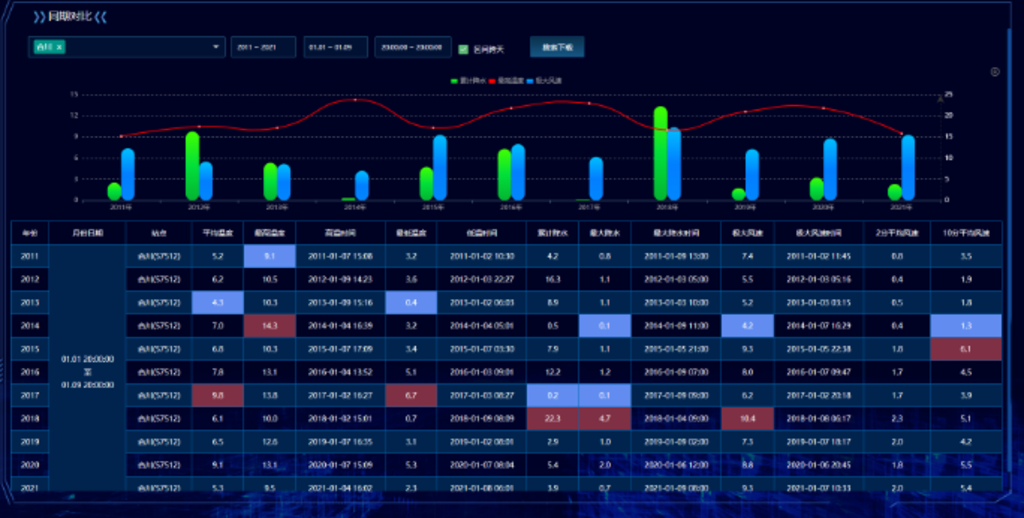This screenshot has width=1024, height=518.
Task: Click the station cell in the 2012 row
Action: [159, 279]
